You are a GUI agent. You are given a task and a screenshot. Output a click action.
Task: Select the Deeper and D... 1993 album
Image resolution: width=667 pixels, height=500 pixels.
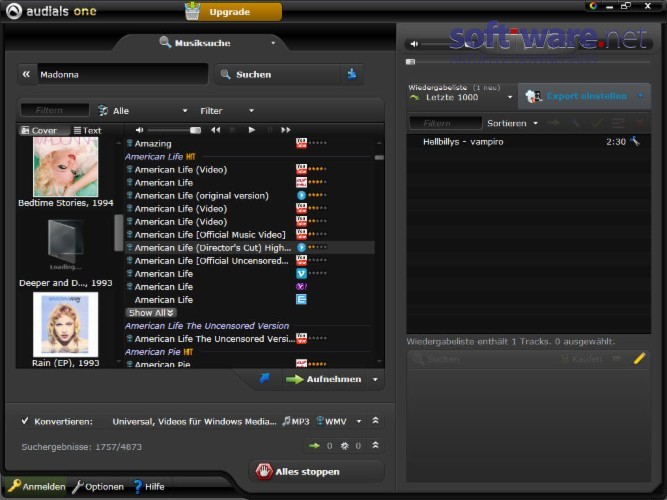pos(66,251)
